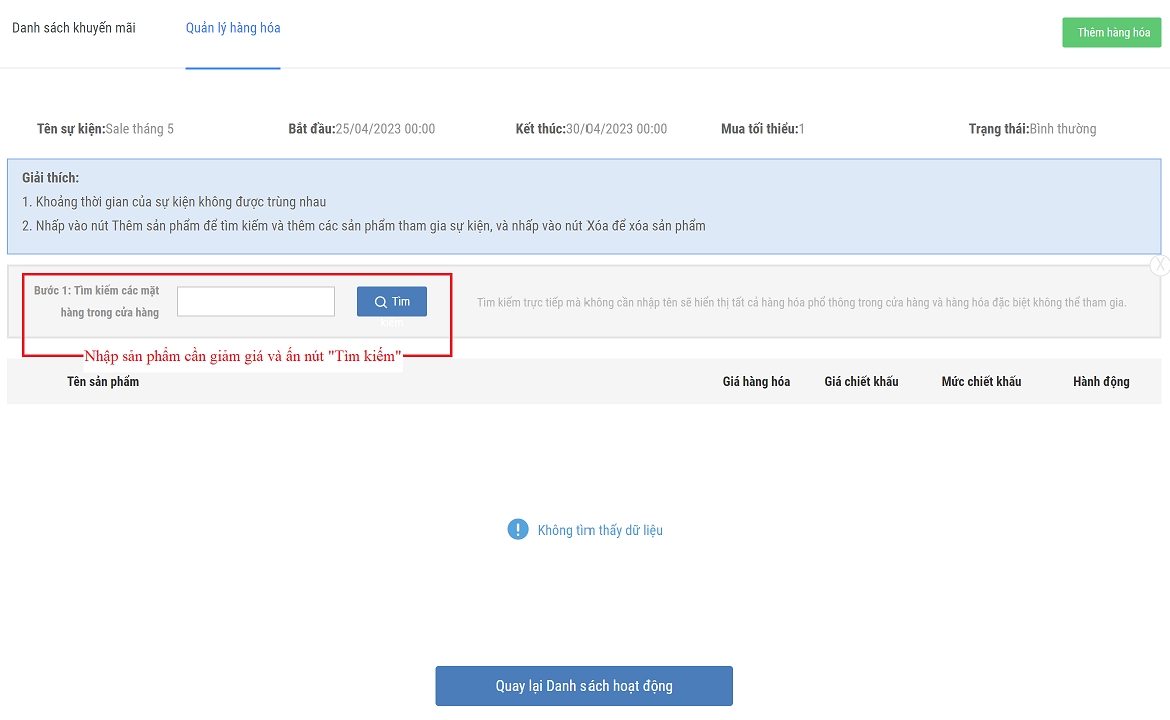Focus the product search input field
Viewport: 1170px width, 720px height.
click(256, 302)
